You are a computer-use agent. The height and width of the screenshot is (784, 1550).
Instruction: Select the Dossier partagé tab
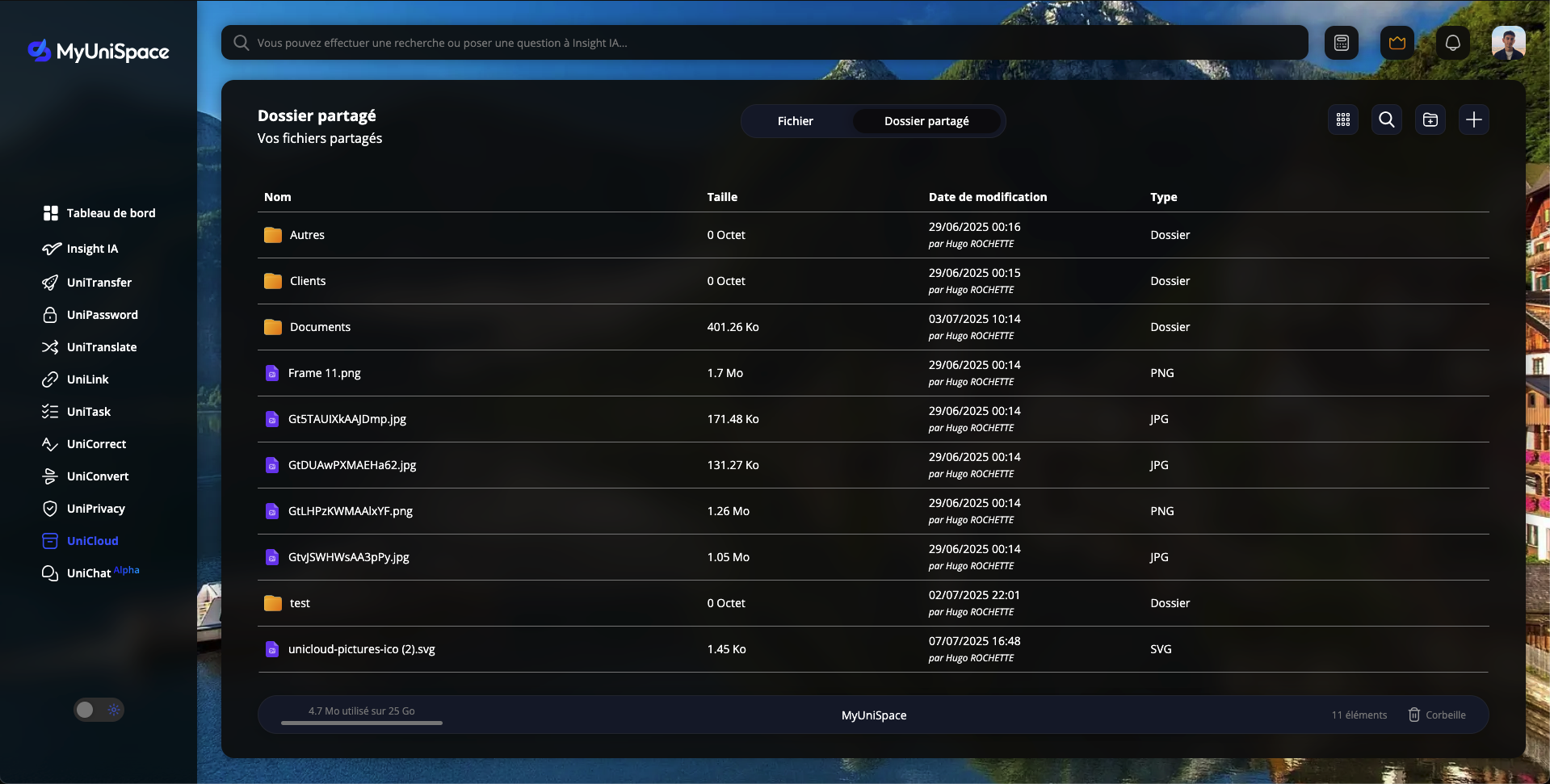click(926, 121)
